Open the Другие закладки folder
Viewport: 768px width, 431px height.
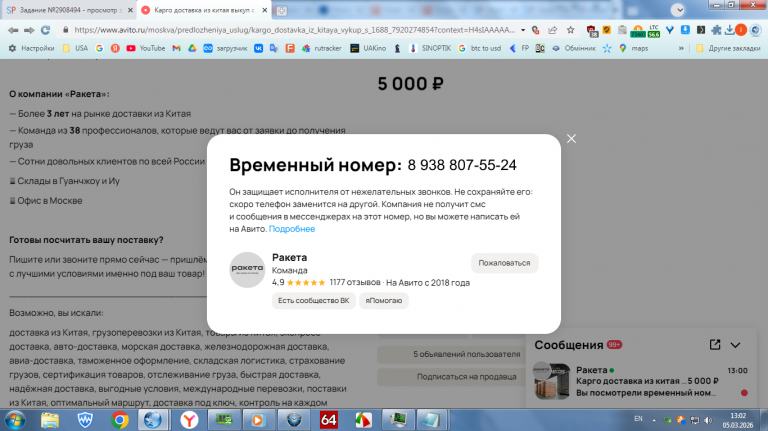click(728, 48)
